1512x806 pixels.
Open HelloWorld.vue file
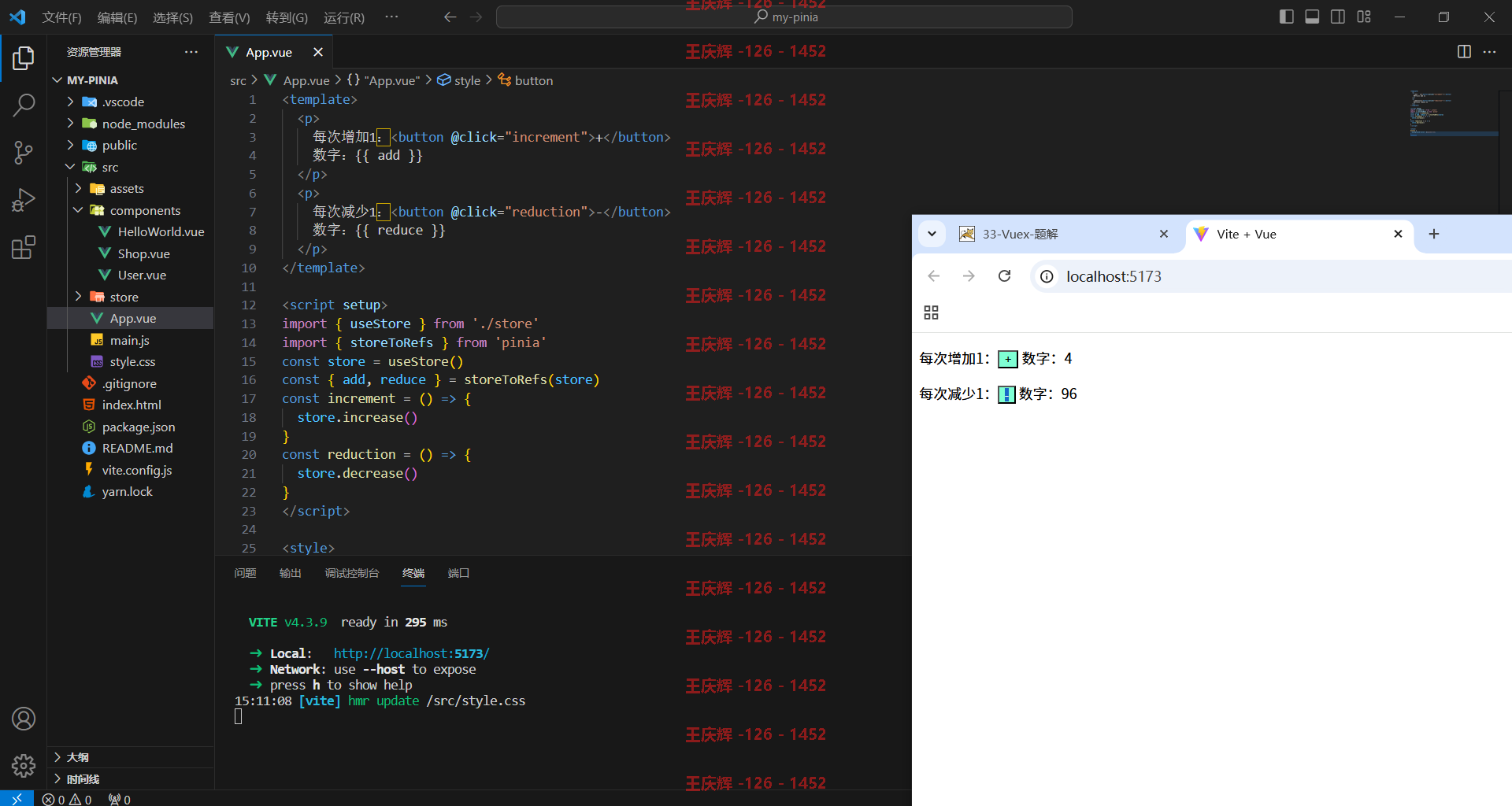161,231
